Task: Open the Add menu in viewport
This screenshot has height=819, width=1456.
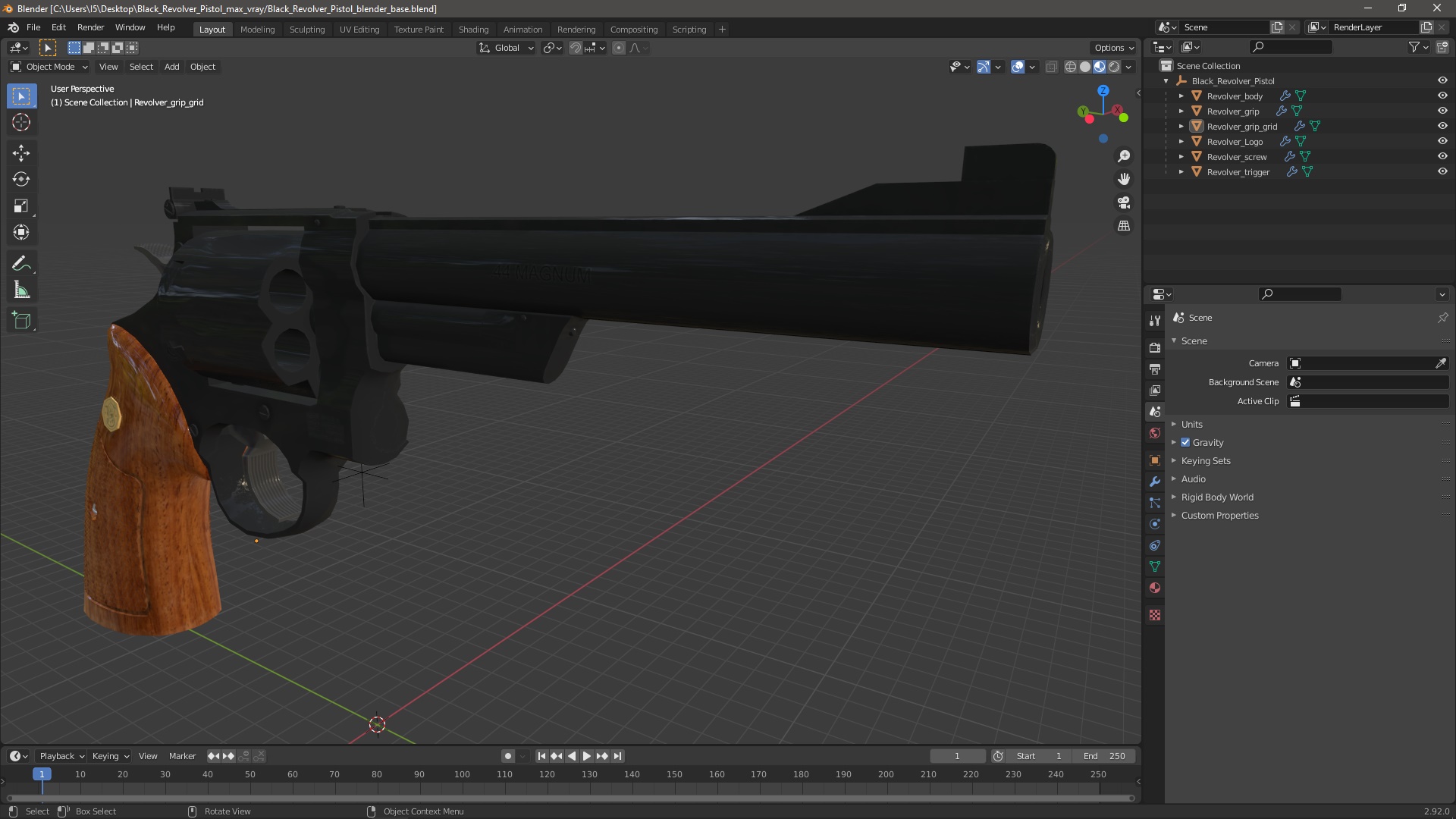Action: 172,67
